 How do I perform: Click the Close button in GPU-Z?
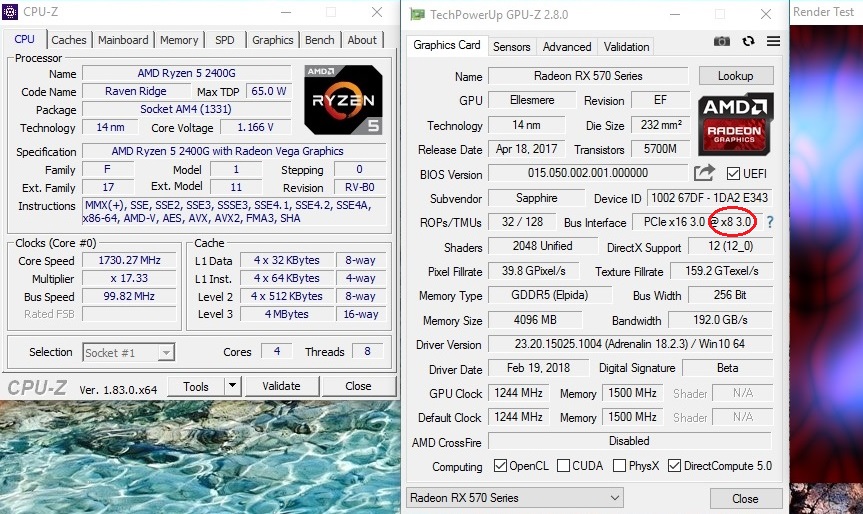(x=745, y=499)
